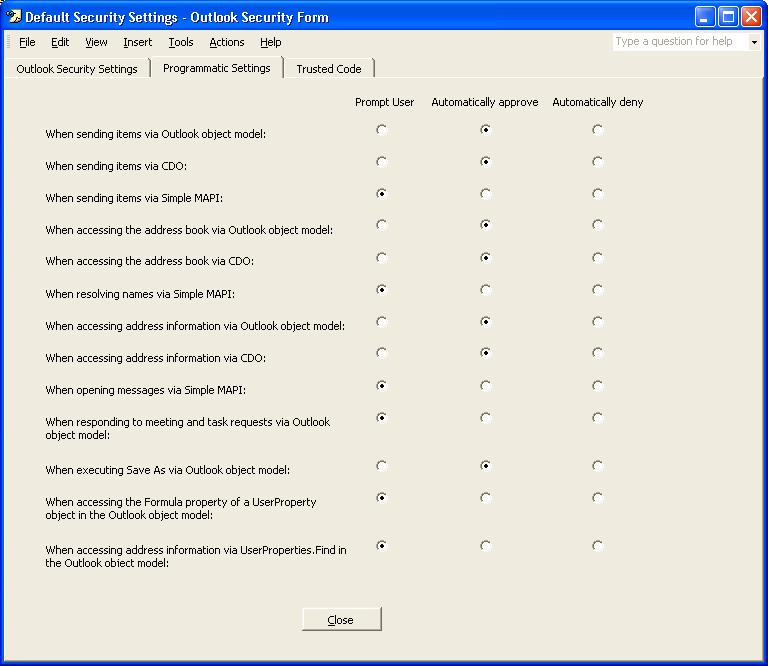
Task: Open the Insert menu
Action: 138,43
